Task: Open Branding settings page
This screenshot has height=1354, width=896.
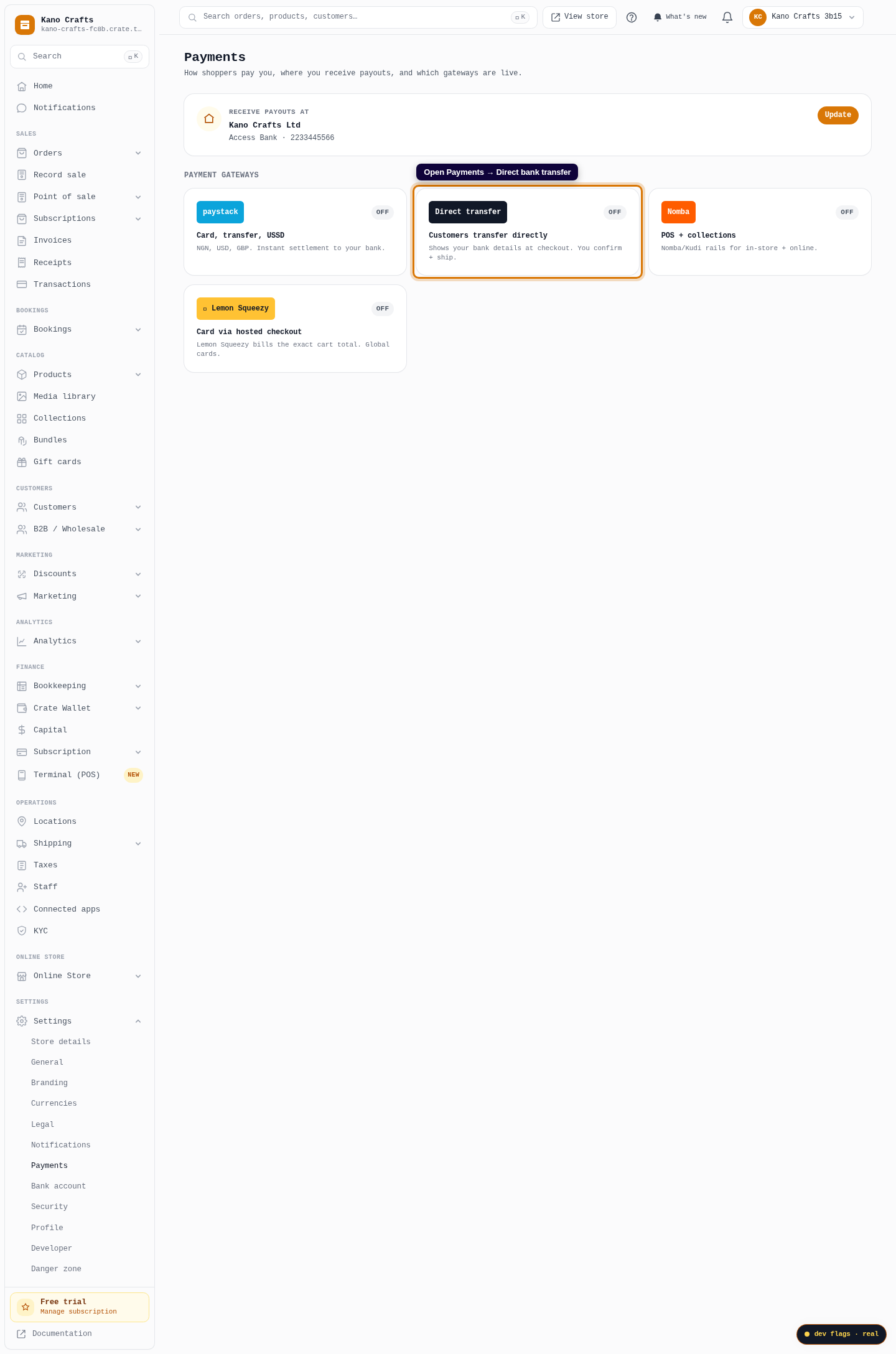Action: pos(49,1083)
